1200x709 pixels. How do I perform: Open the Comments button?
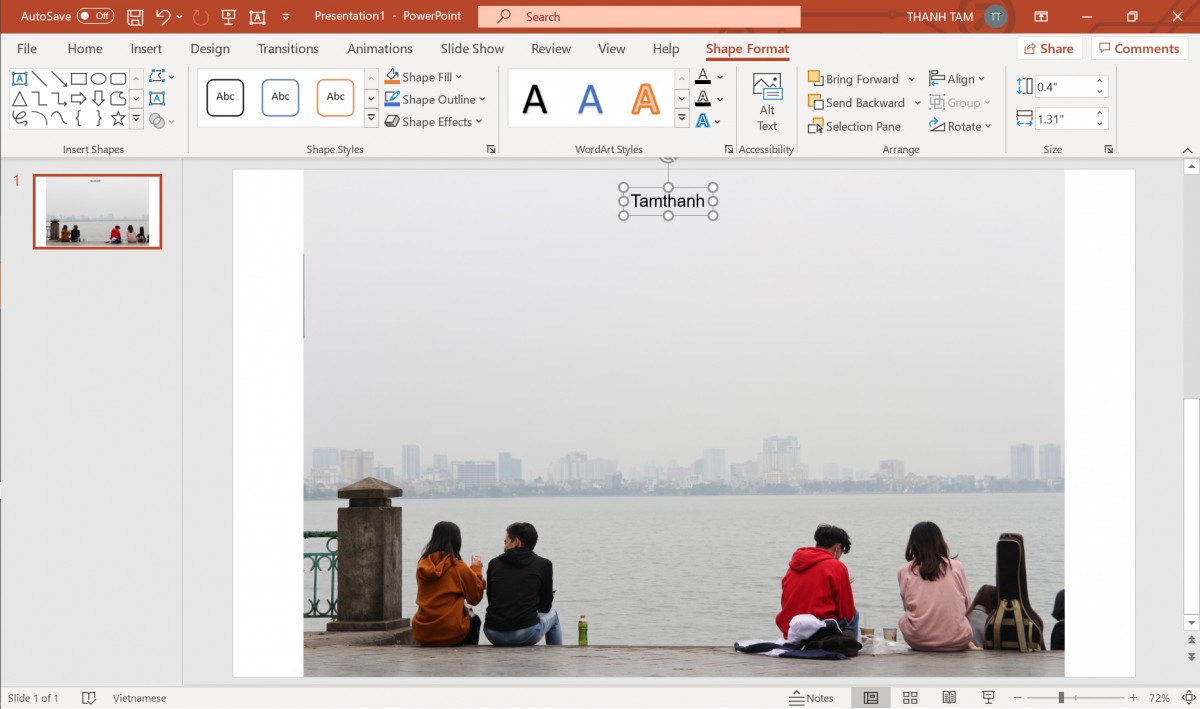point(1138,49)
